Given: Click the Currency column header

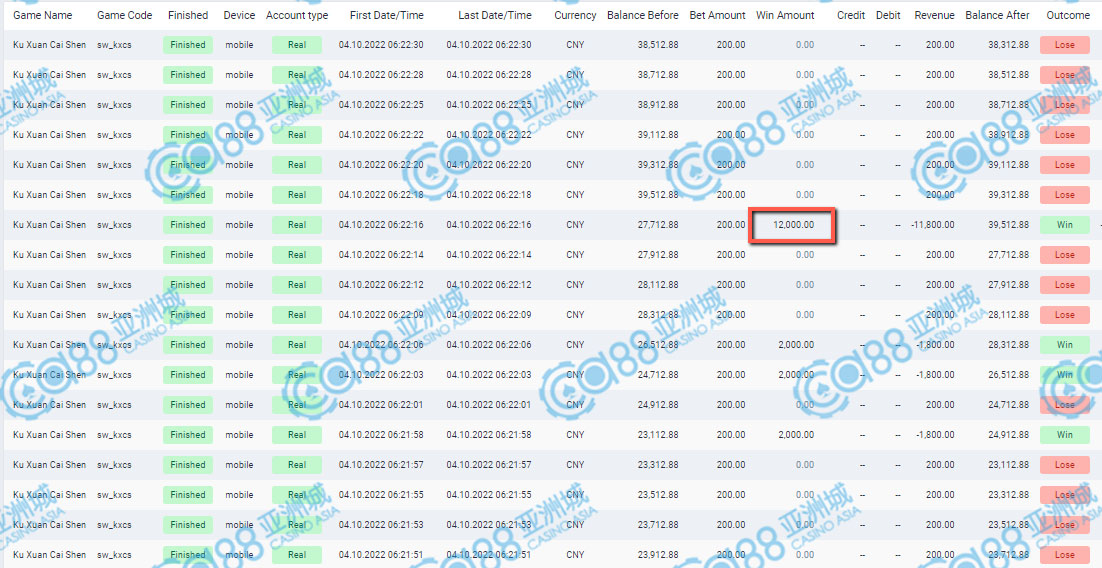Looking at the screenshot, I should click(x=575, y=15).
